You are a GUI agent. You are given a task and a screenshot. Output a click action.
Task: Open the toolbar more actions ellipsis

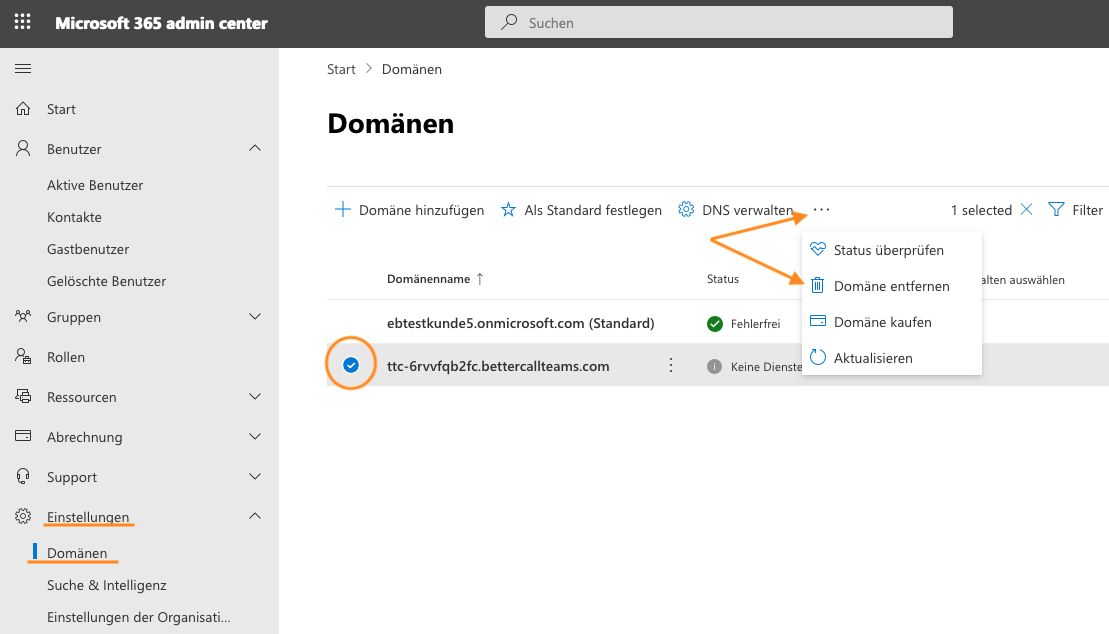[x=821, y=209]
